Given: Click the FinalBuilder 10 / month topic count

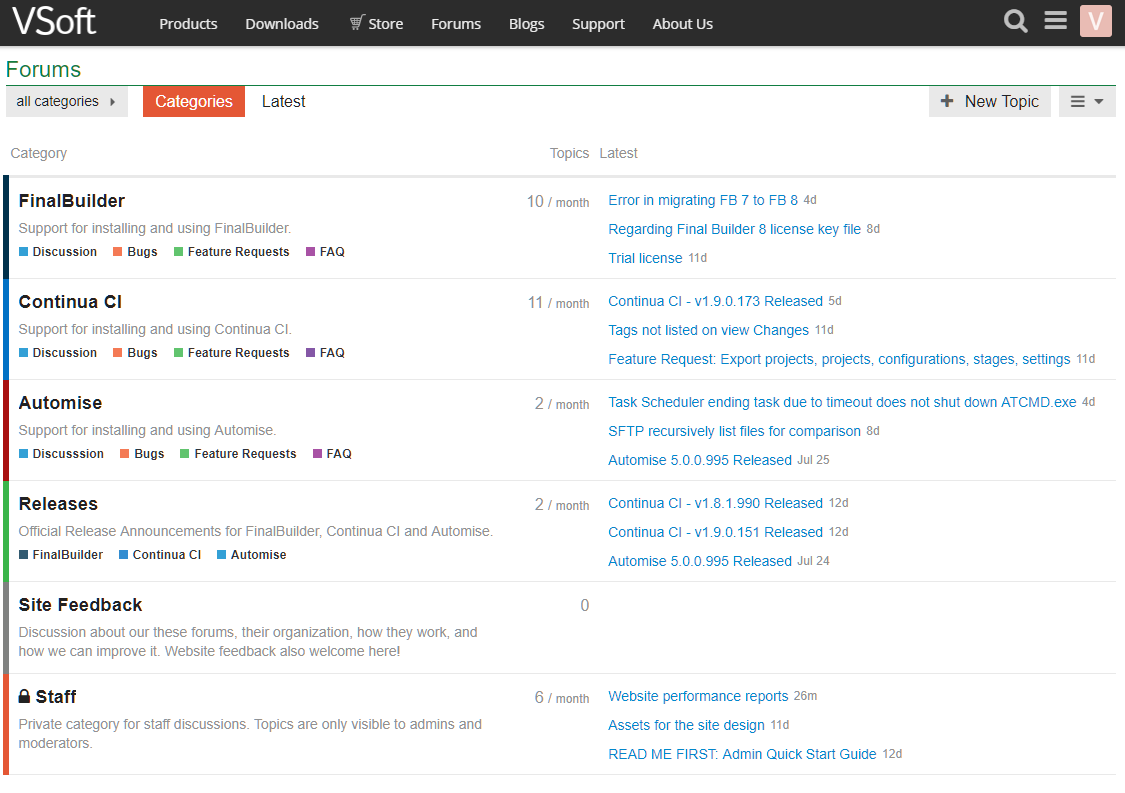Looking at the screenshot, I should point(557,202).
